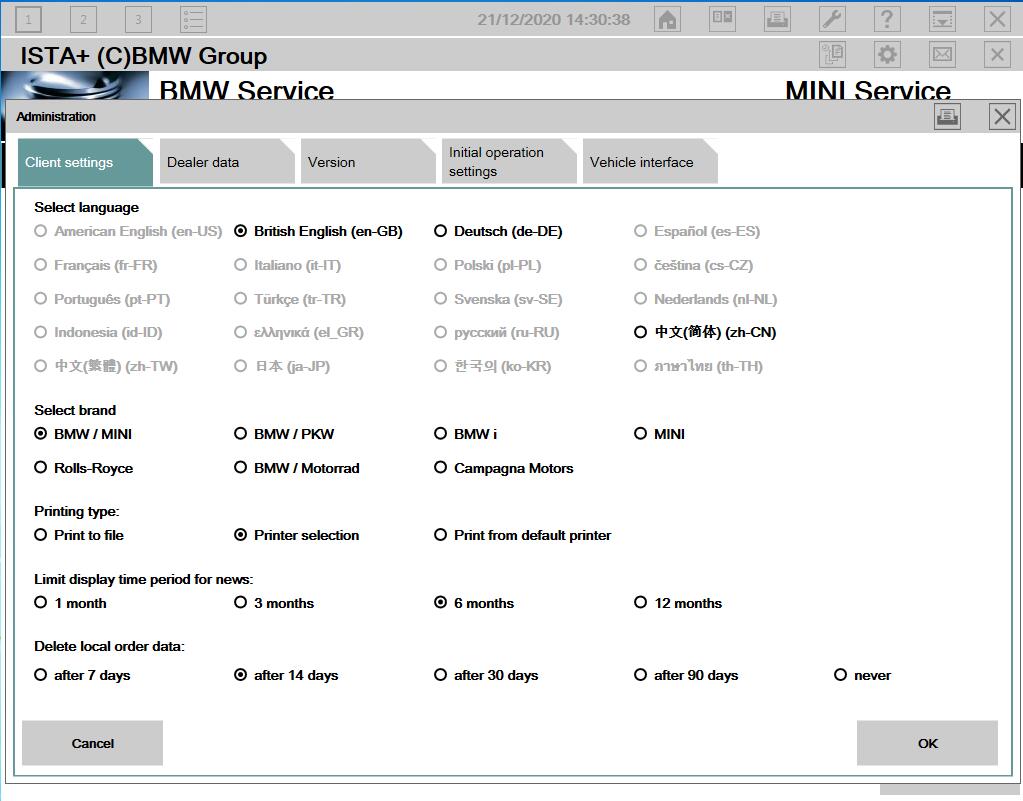Select BMW i brand

[466, 434]
